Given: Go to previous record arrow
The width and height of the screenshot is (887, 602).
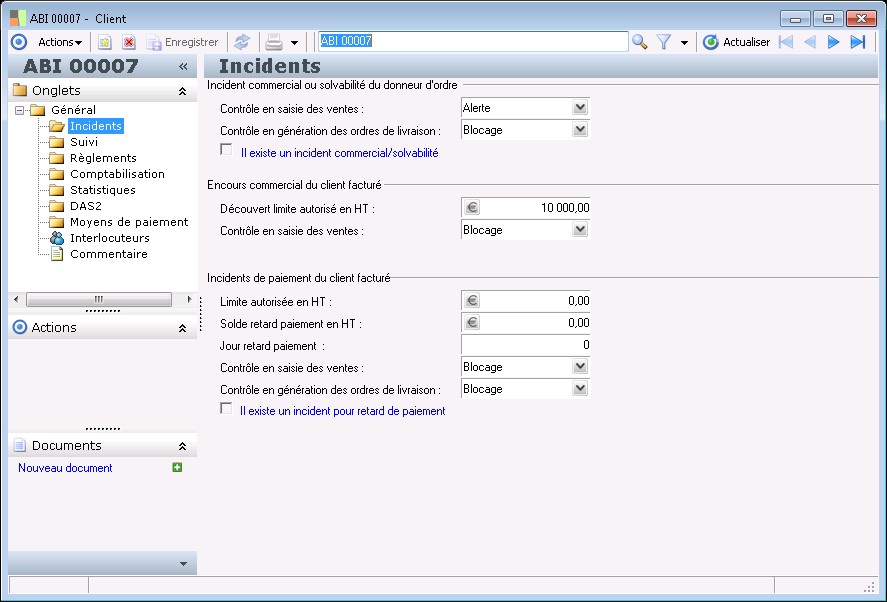Looking at the screenshot, I should coord(810,42).
